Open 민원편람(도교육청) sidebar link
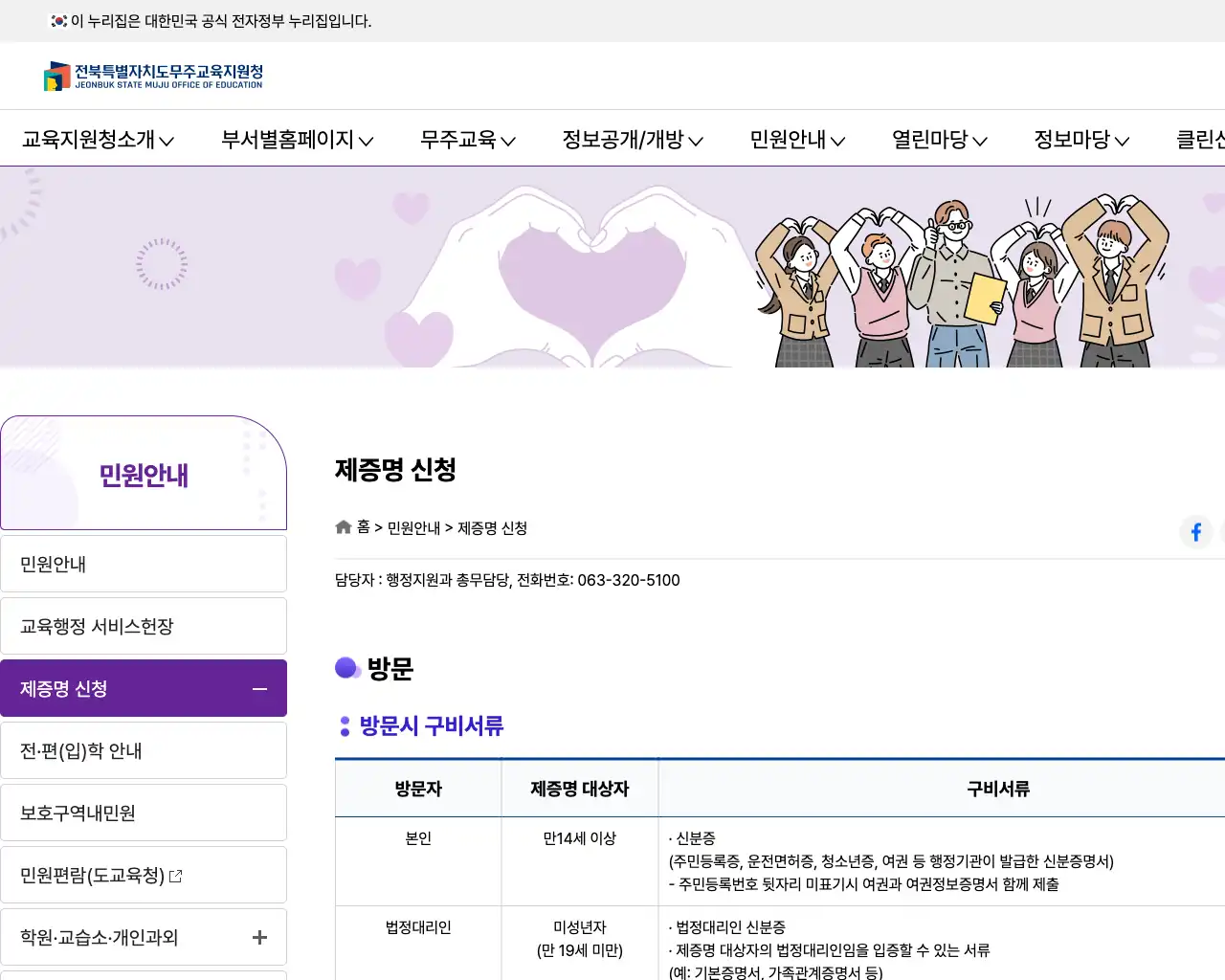 (144, 875)
